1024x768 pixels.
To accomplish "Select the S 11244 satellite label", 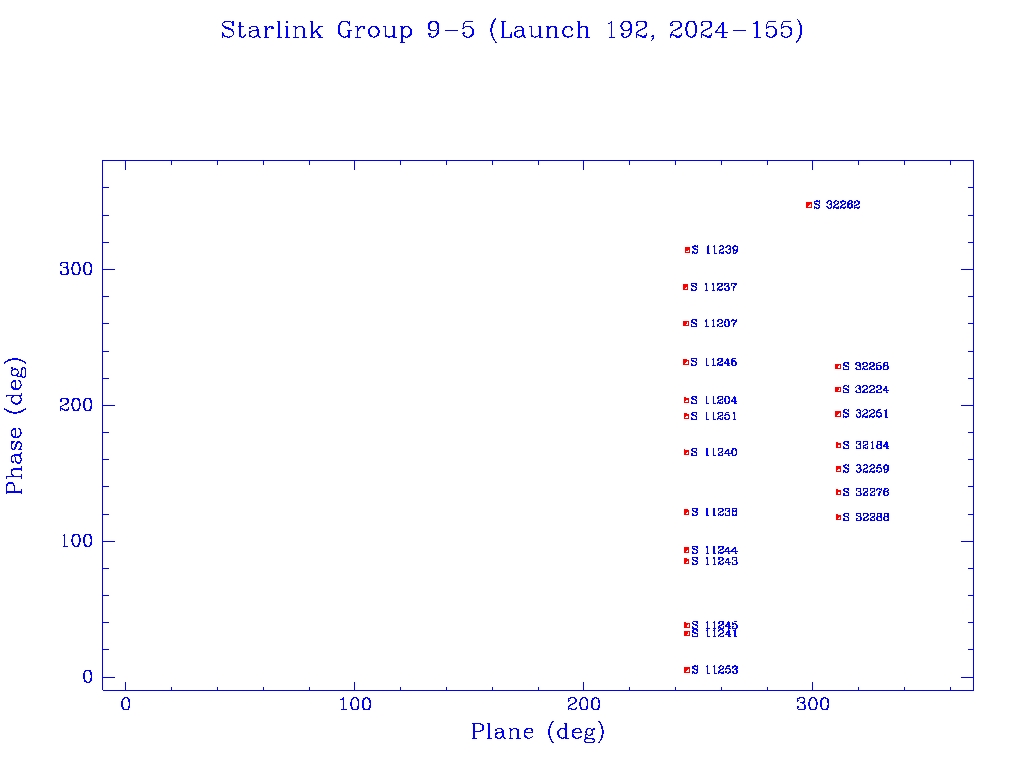I will pos(714,551).
